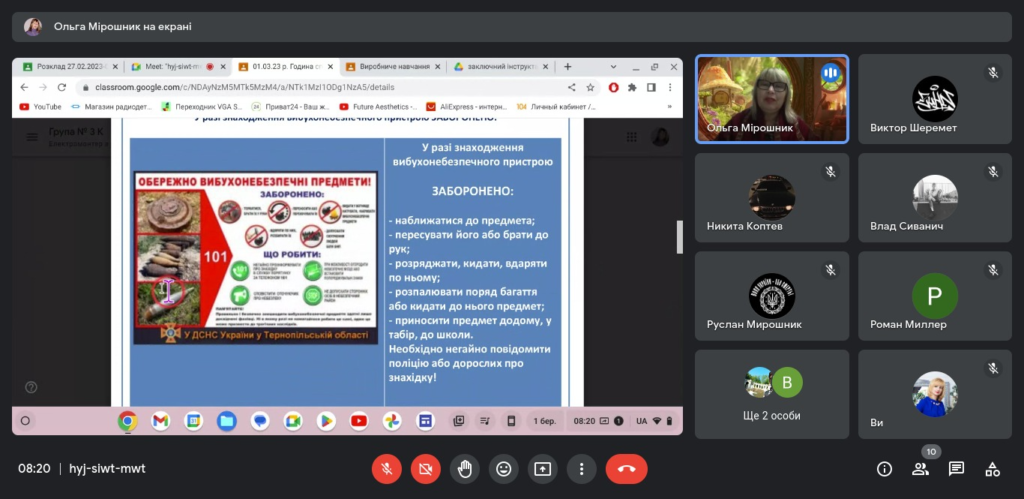The image size is (1024, 499).
Task: Select Руслан Мирошник participant tile
Action: 772,296
